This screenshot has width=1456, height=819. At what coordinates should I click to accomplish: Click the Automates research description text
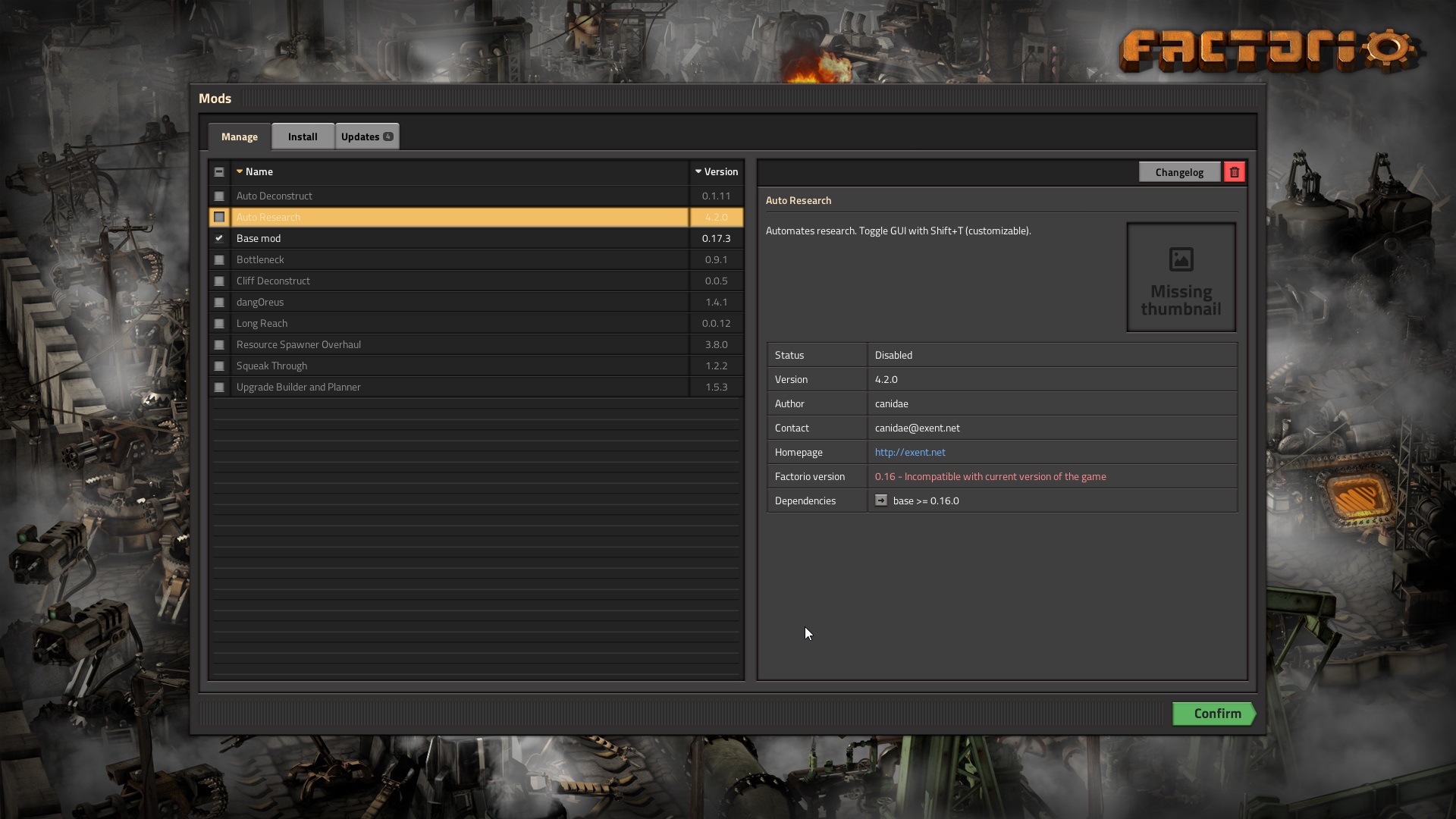(x=899, y=231)
